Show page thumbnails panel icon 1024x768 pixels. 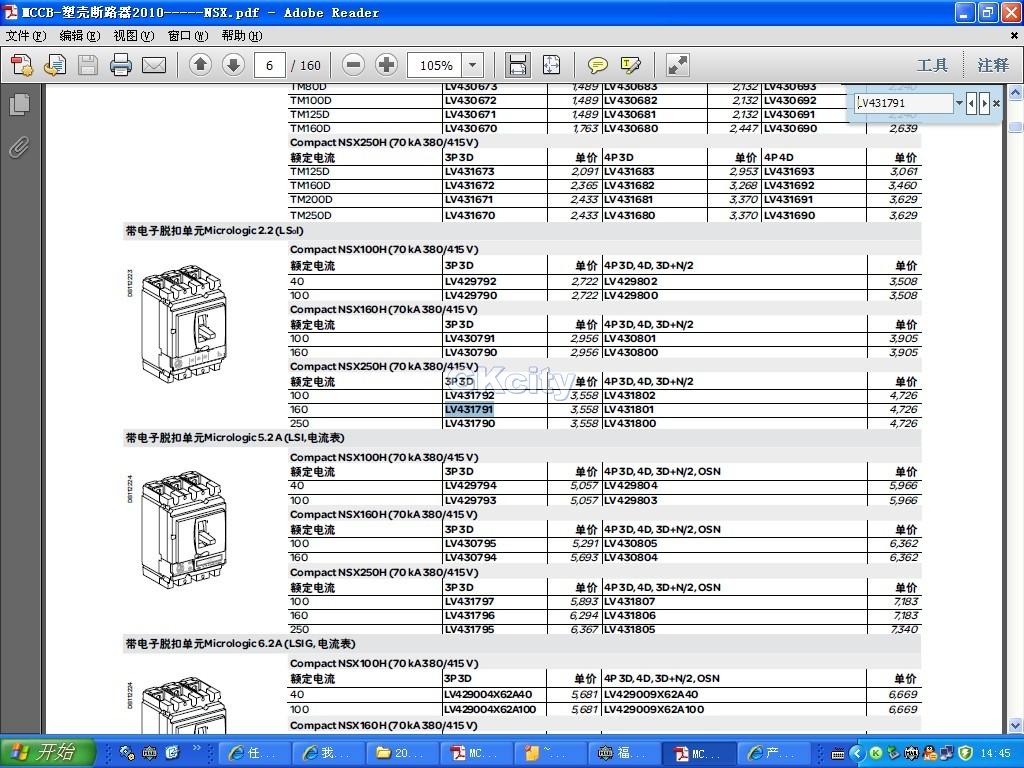click(x=20, y=104)
